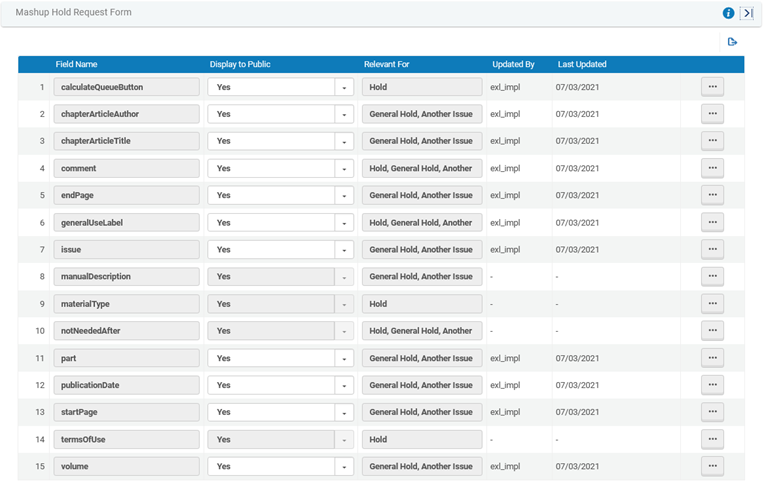The width and height of the screenshot is (765, 483).
Task: Click the Updated By column header
Action: (513, 64)
